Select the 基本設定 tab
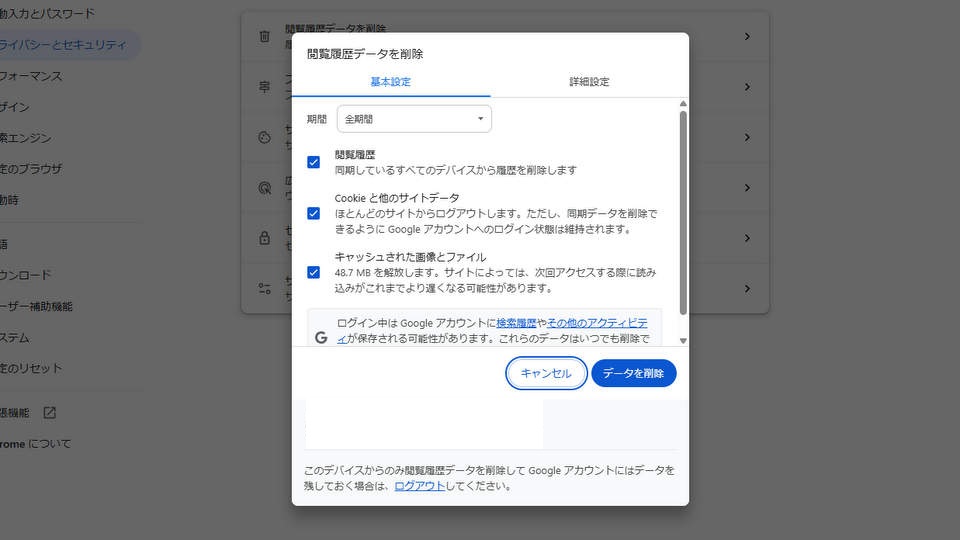The width and height of the screenshot is (960, 540). pos(390,82)
